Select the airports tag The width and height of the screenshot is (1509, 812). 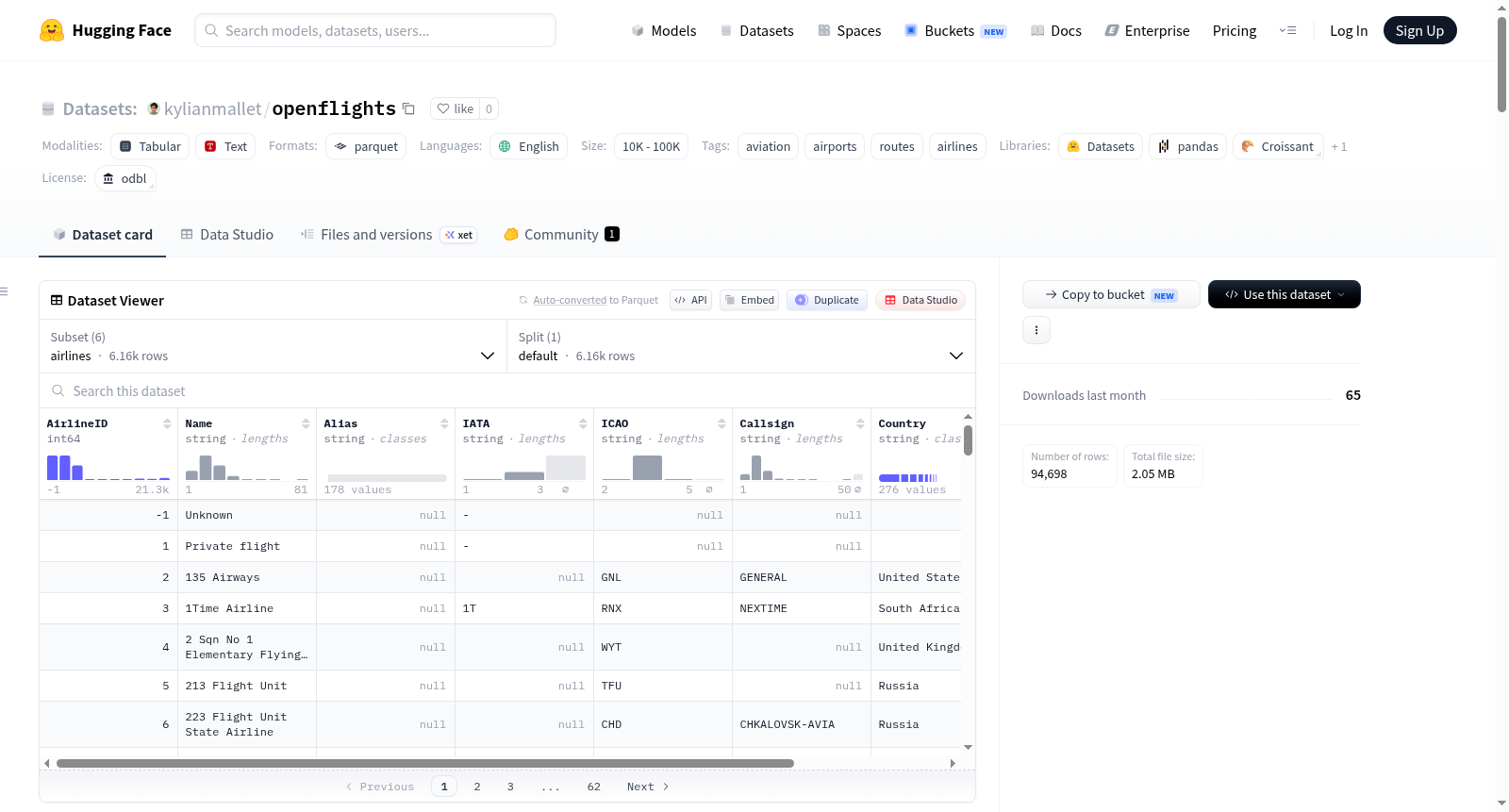(835, 146)
